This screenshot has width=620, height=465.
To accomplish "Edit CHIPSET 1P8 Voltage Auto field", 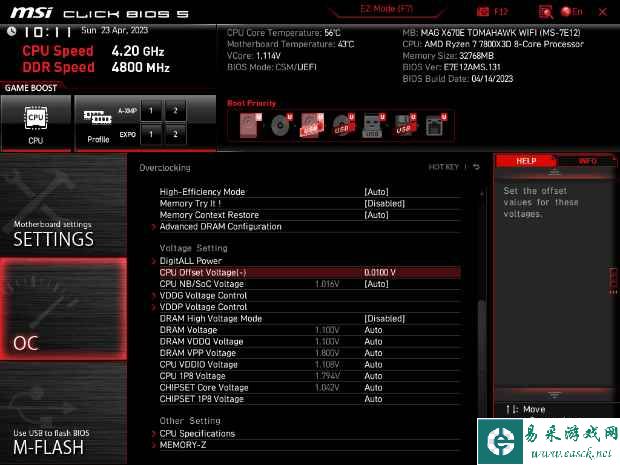I will [373, 399].
